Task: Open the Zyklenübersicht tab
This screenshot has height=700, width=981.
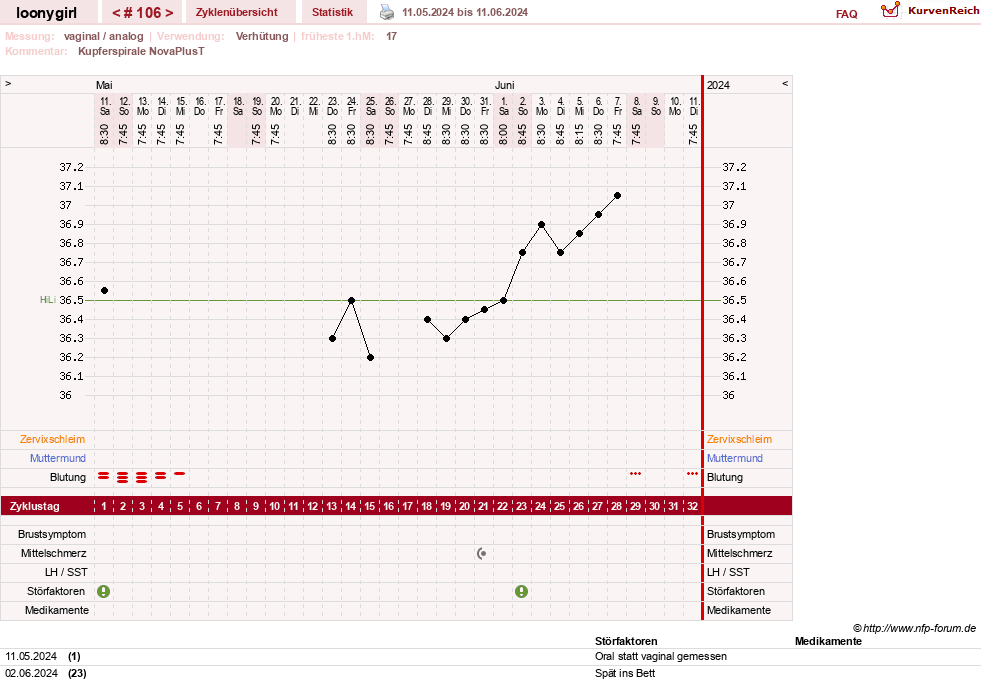Action: pos(236,12)
